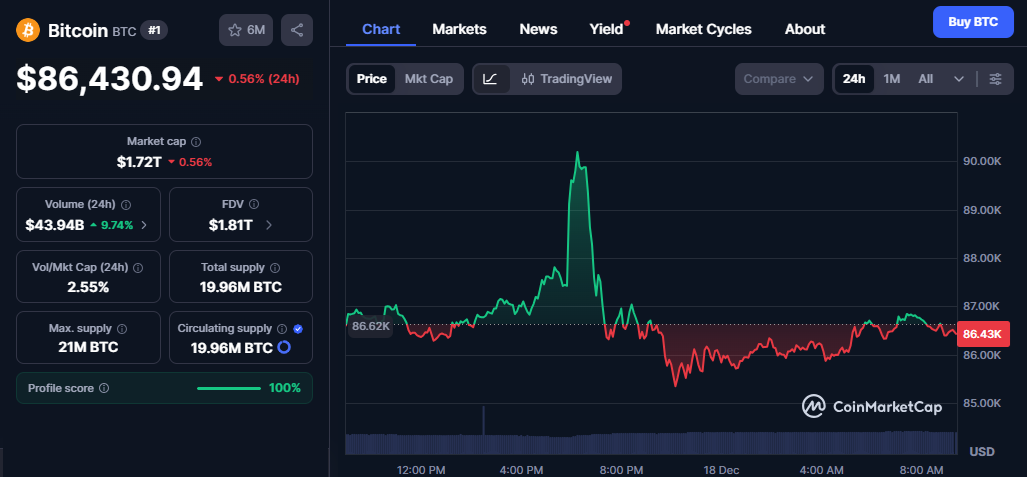Select the 1M time range

pos(892,79)
